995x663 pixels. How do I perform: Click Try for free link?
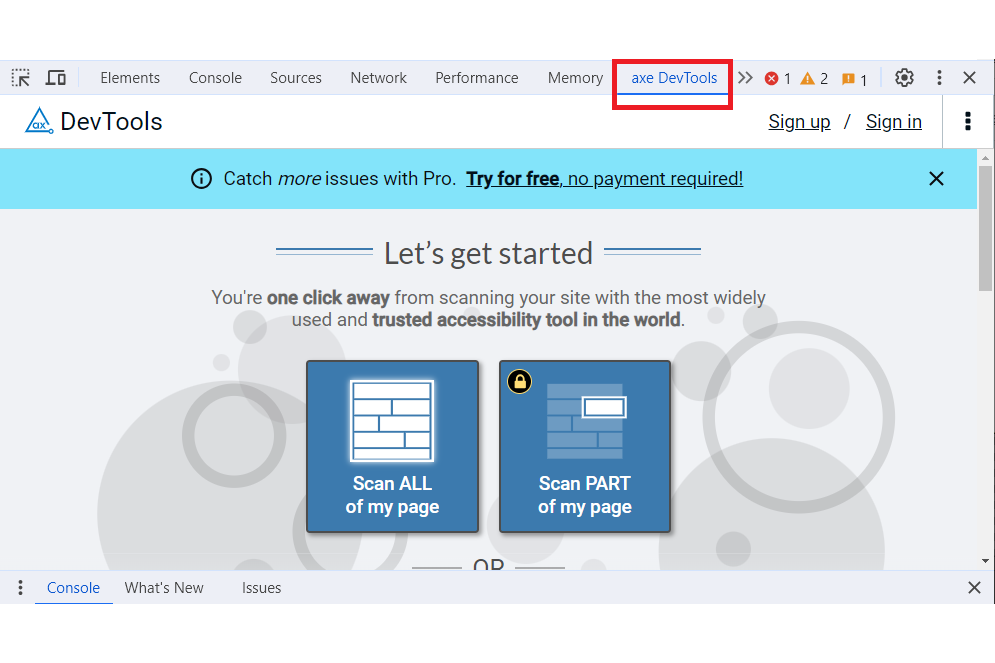(512, 179)
